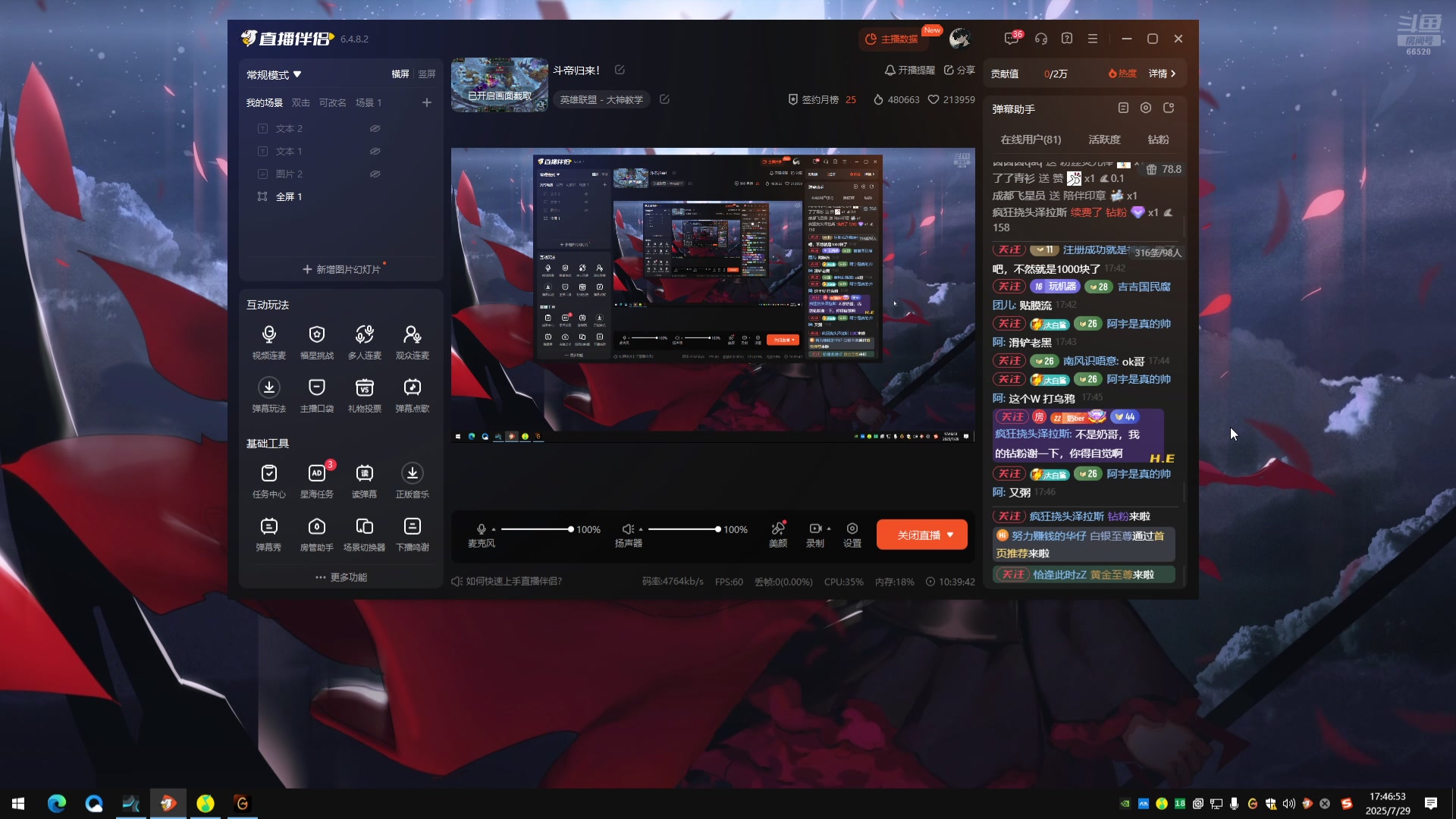Open 弹幕秀 tool
The image size is (1456, 819).
point(269,534)
